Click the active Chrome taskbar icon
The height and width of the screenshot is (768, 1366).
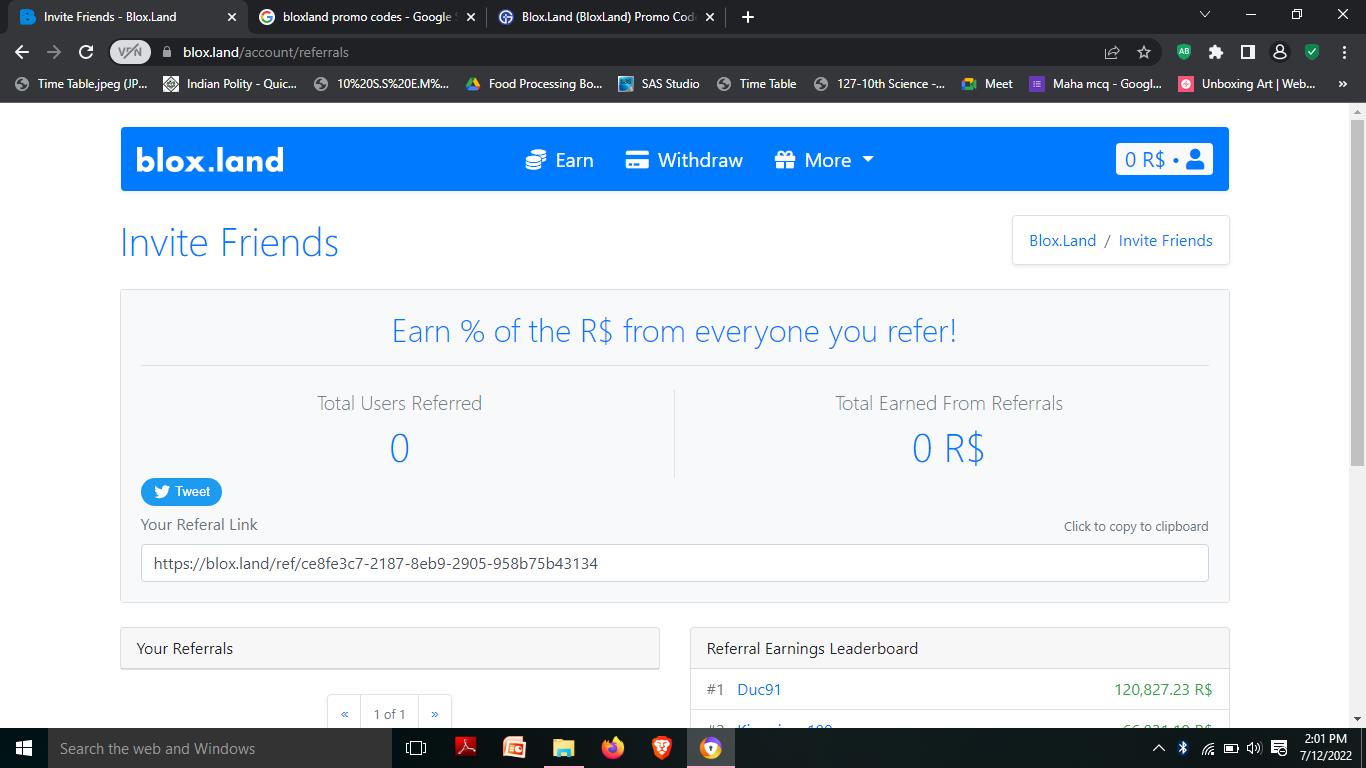(711, 748)
